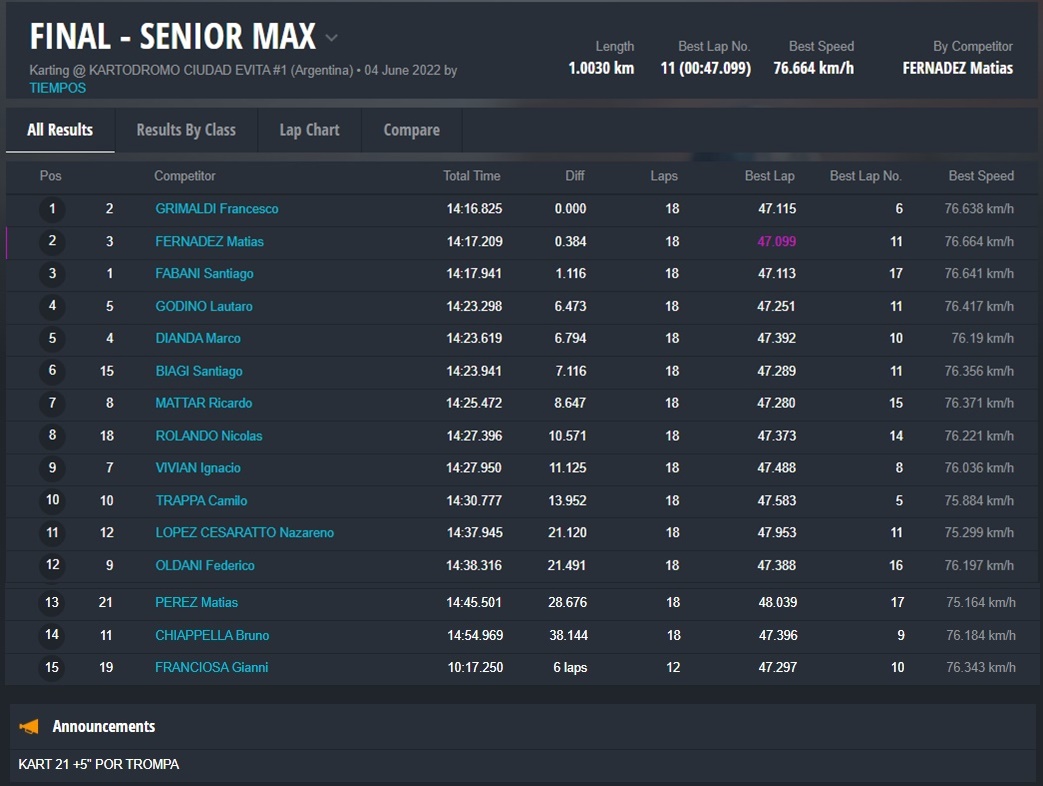Click the Best Speed column header
The image size is (1043, 786).
pyautogui.click(x=980, y=176)
